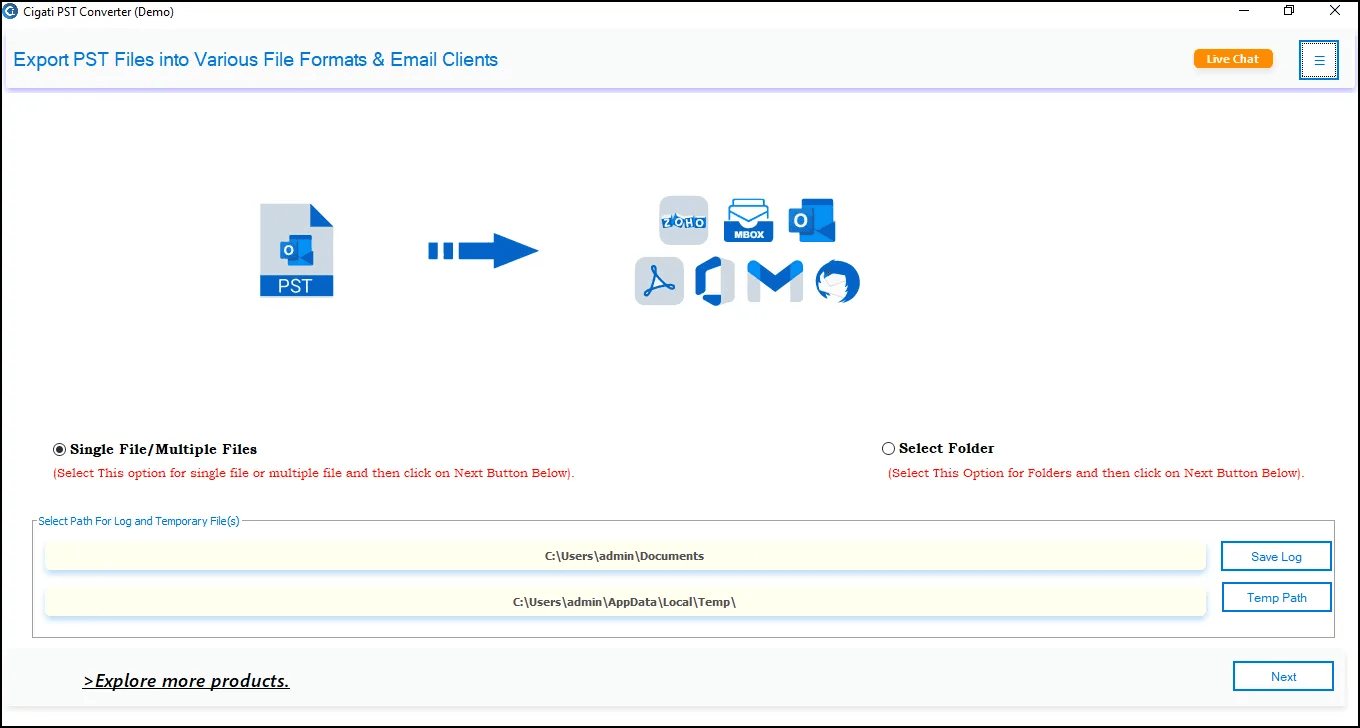The image size is (1360, 728).
Task: Click the PST file icon
Action: (x=296, y=250)
